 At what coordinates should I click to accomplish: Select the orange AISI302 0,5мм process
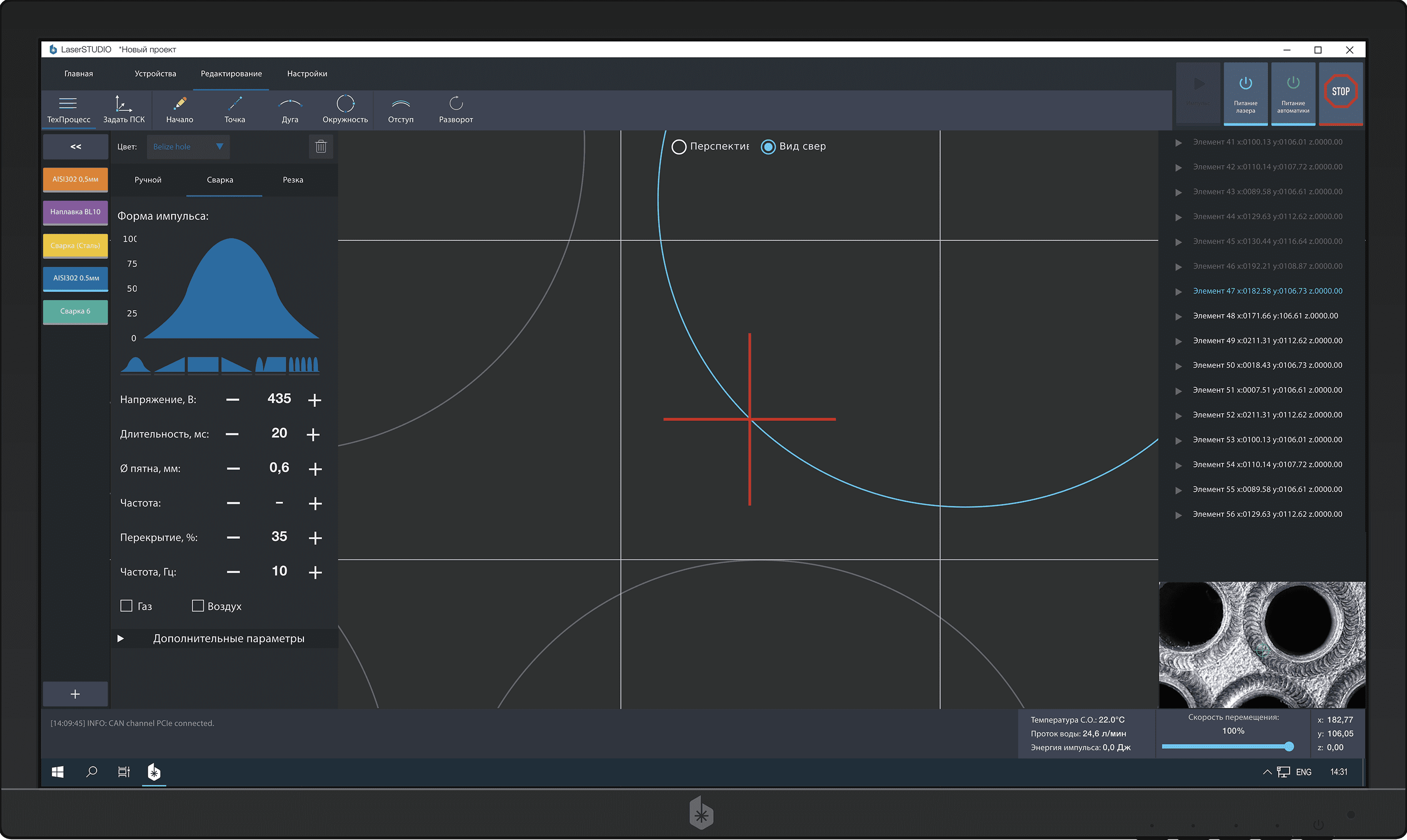(x=75, y=180)
